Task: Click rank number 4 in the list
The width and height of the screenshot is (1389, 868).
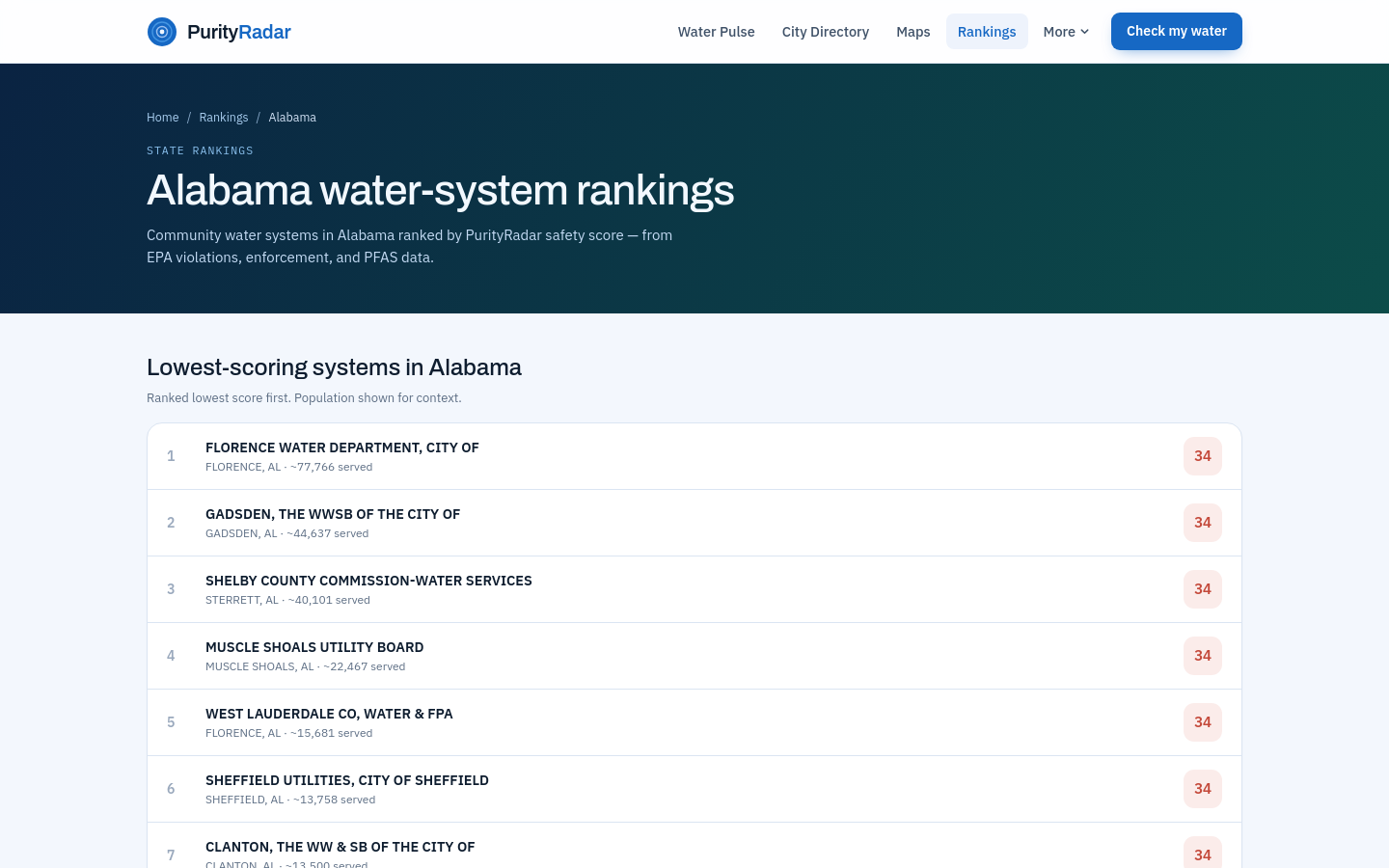Action: coord(171,656)
